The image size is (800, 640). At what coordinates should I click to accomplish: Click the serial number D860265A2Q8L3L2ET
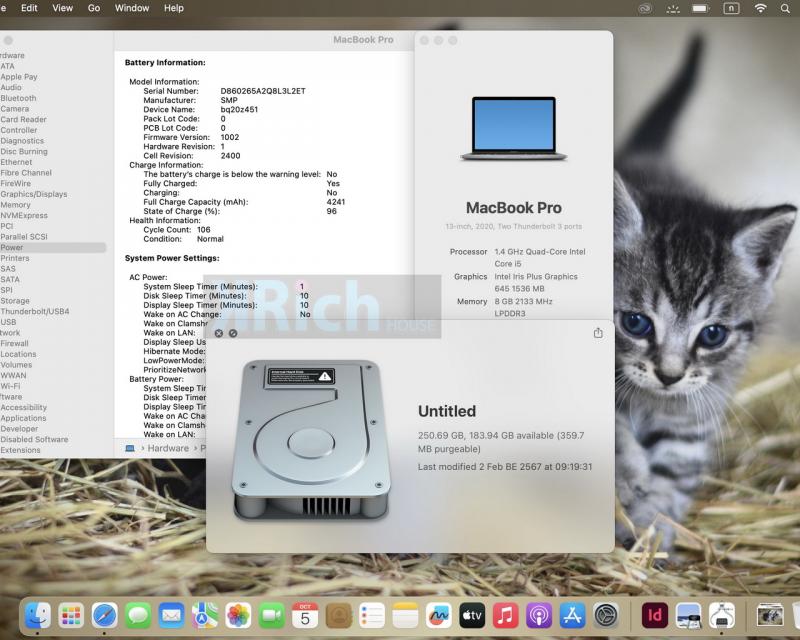pyautogui.click(x=263, y=91)
